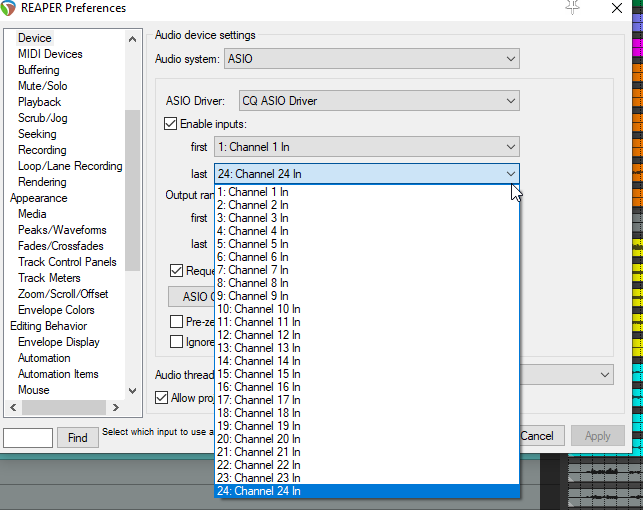
Task: Pick '20: Channel 20 In' option
Action: (x=367, y=439)
